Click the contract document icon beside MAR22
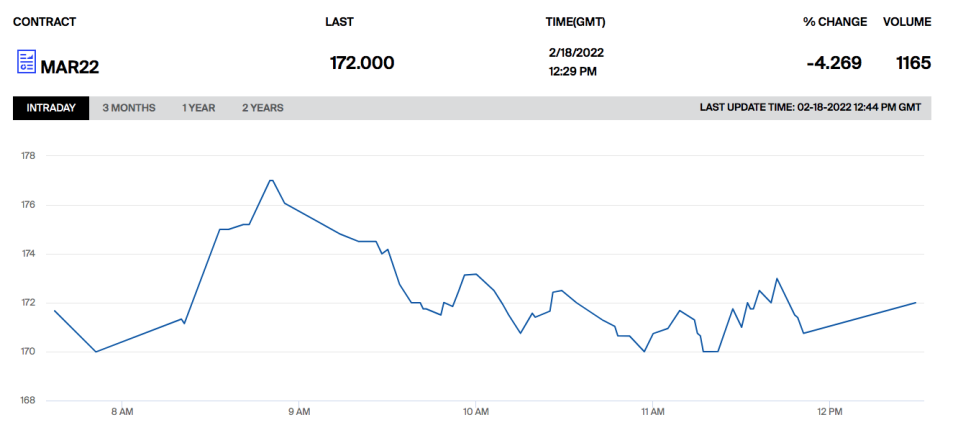The height and width of the screenshot is (425, 958). click(x=25, y=62)
